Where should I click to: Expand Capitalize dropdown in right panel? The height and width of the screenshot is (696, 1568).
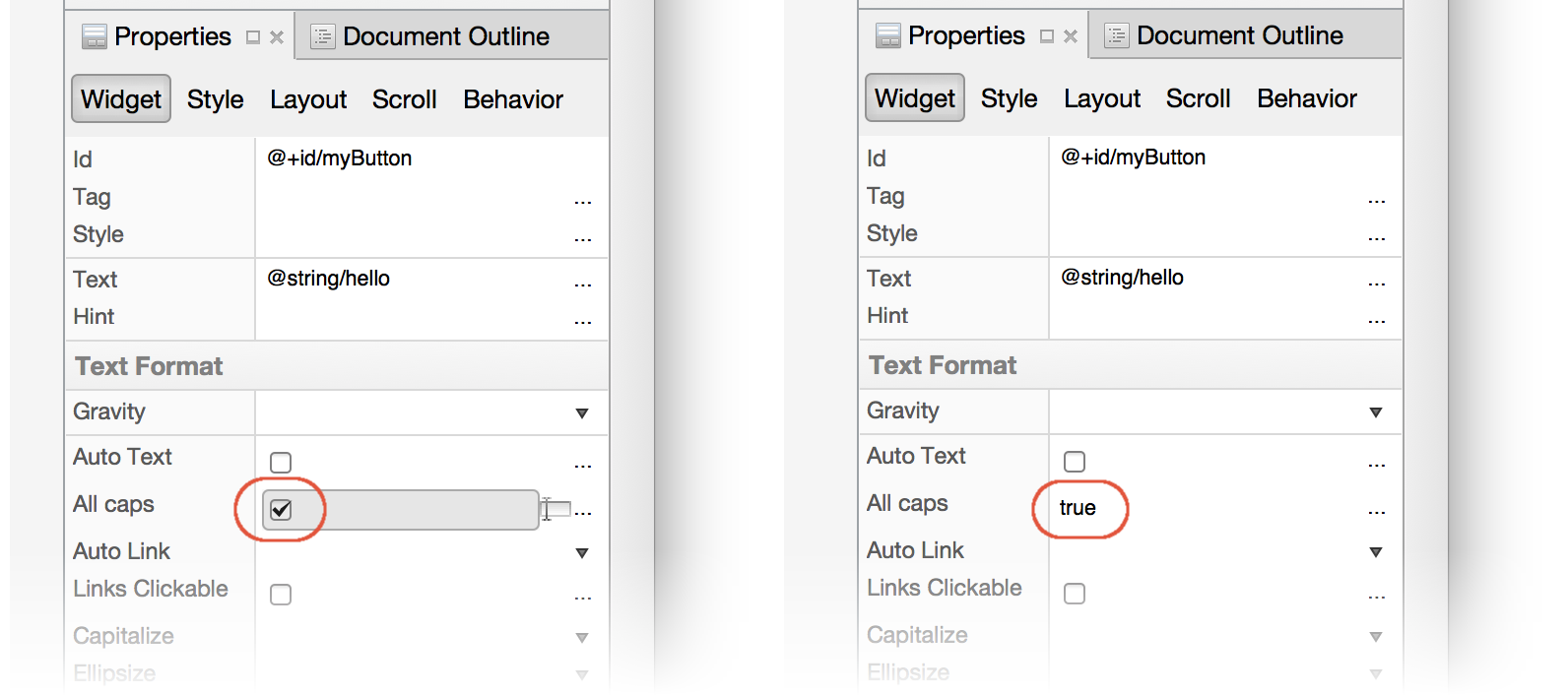(x=1376, y=637)
